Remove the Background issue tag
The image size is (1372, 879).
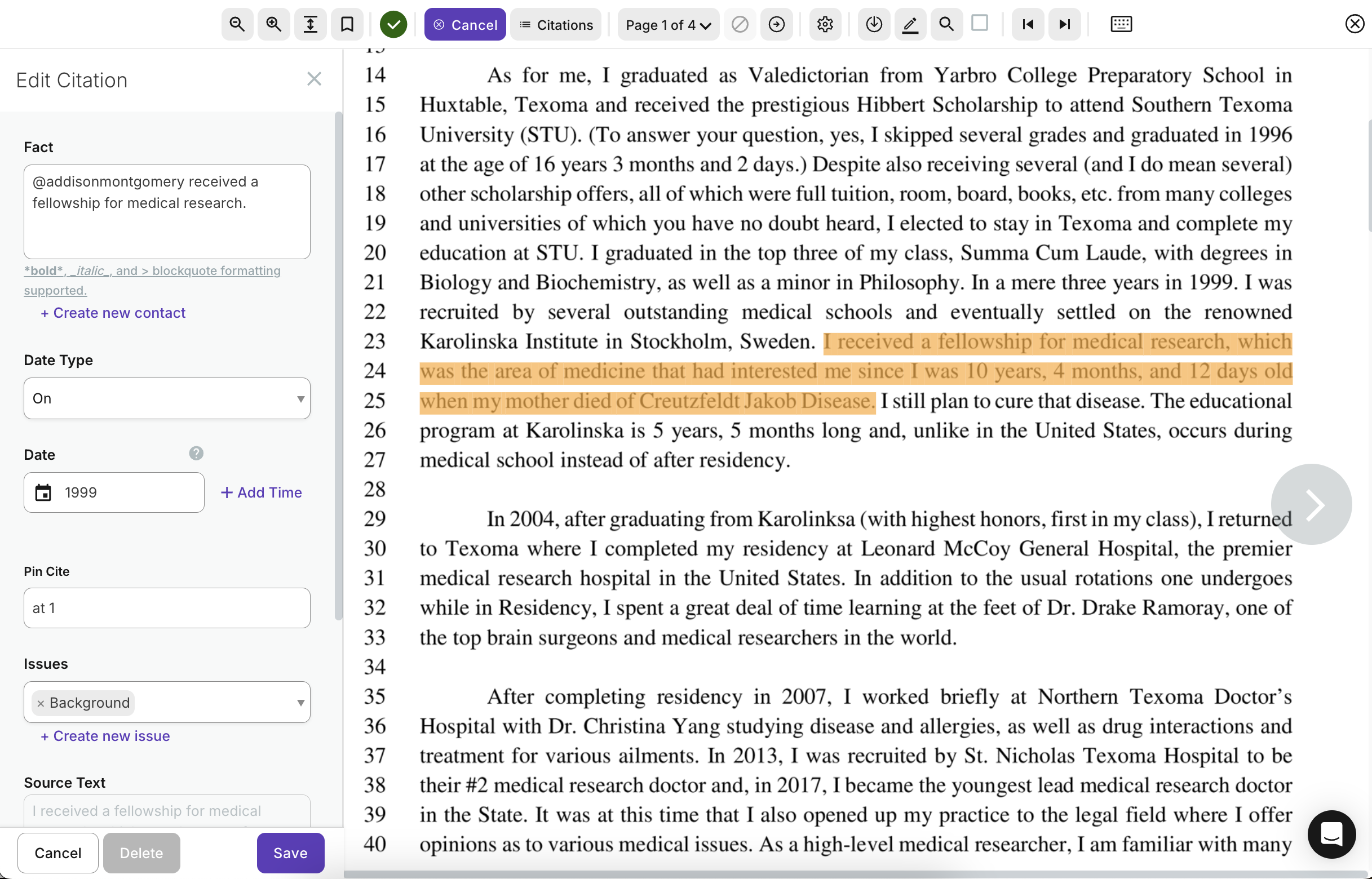click(41, 703)
